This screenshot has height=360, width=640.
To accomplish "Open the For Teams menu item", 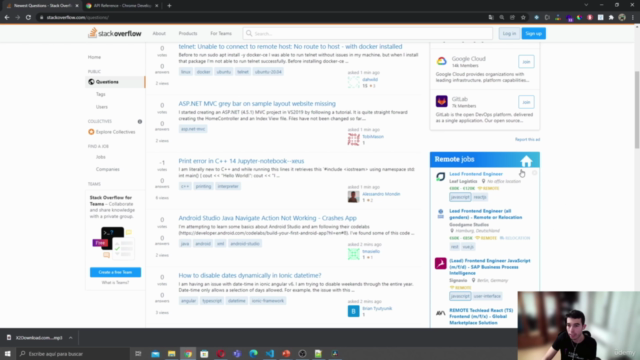I will [221, 33].
